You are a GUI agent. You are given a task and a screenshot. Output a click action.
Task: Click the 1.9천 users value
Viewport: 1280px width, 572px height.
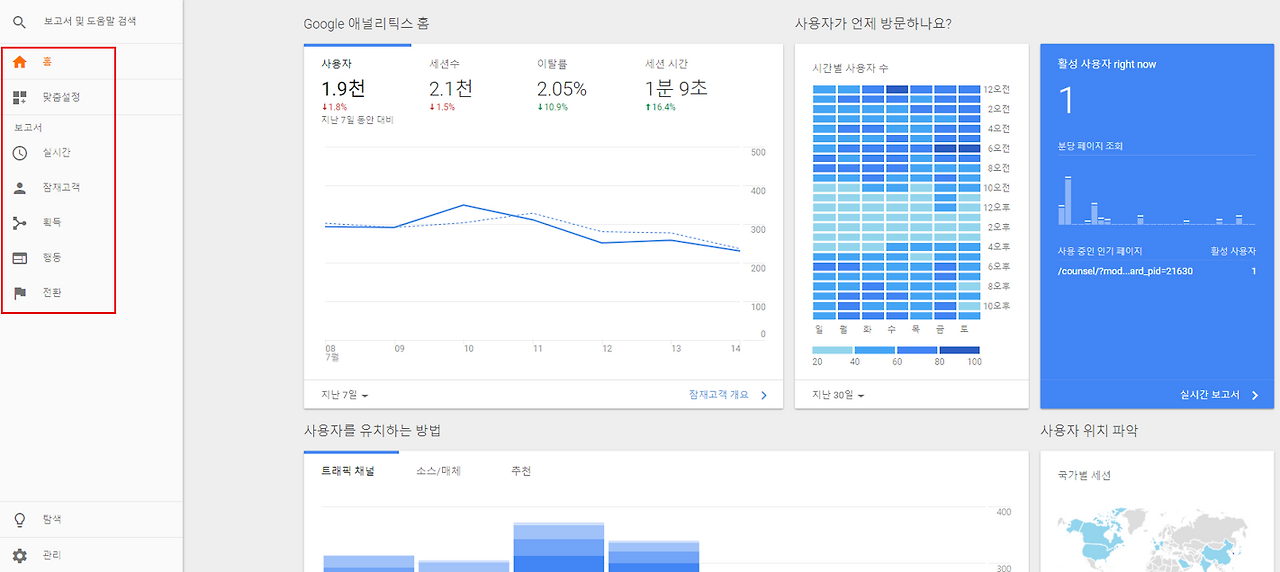tap(343, 88)
